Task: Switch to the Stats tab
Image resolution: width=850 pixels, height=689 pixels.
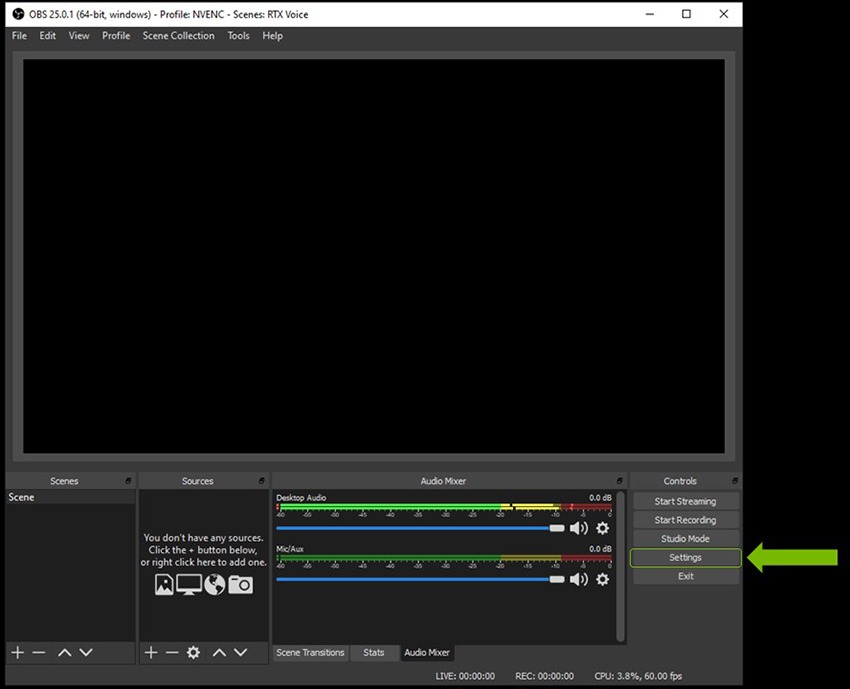Action: tap(373, 652)
